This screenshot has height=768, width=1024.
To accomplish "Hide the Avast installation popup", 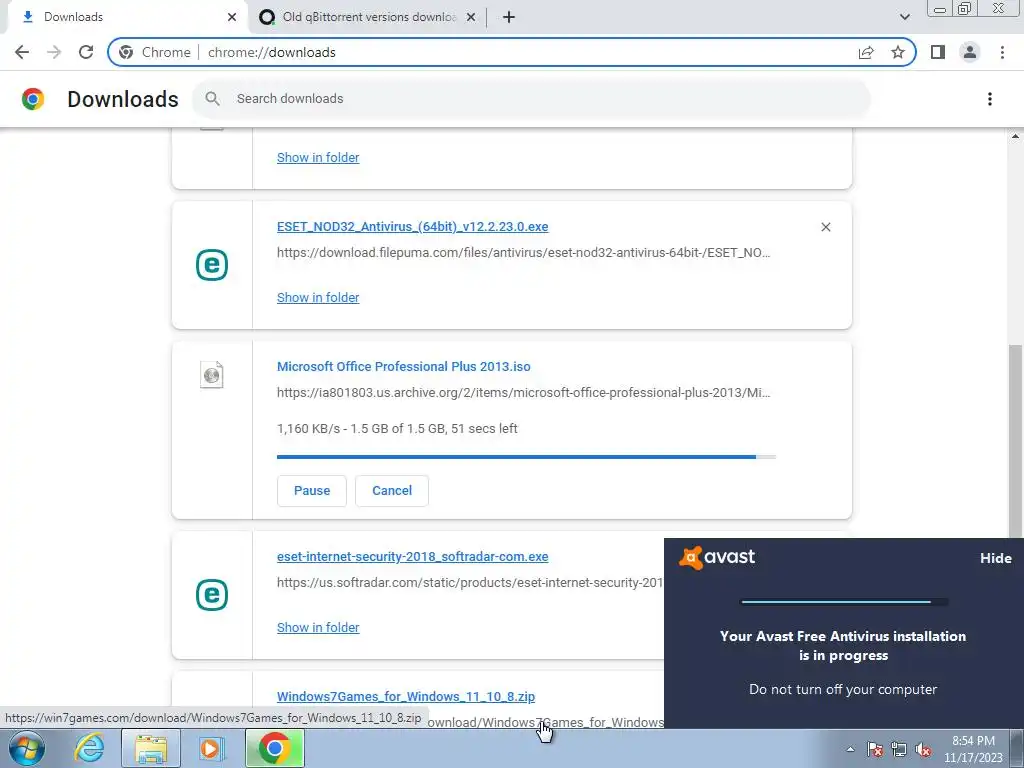I will pyautogui.click(x=995, y=558).
